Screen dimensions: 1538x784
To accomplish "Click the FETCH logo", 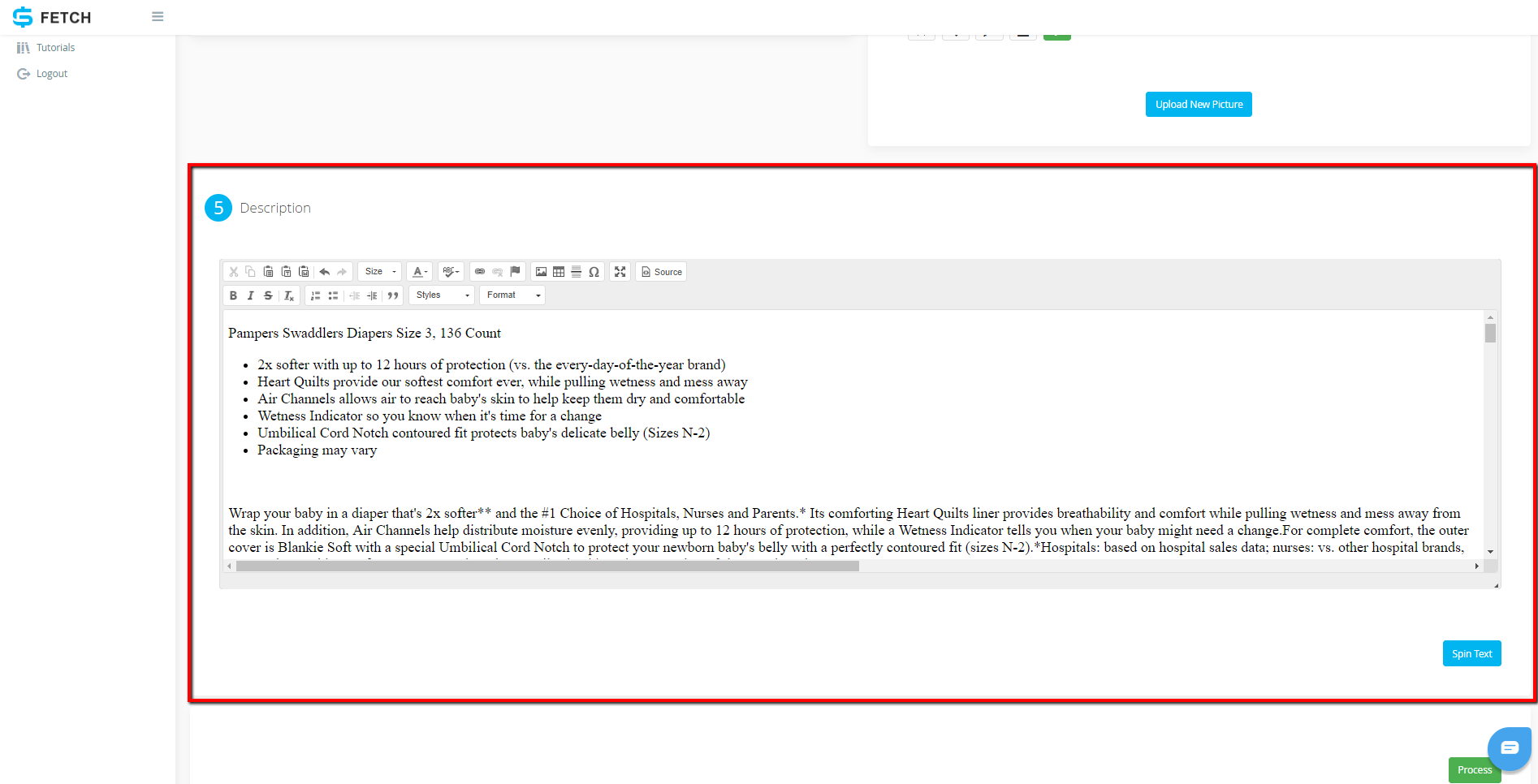I will click(x=52, y=17).
